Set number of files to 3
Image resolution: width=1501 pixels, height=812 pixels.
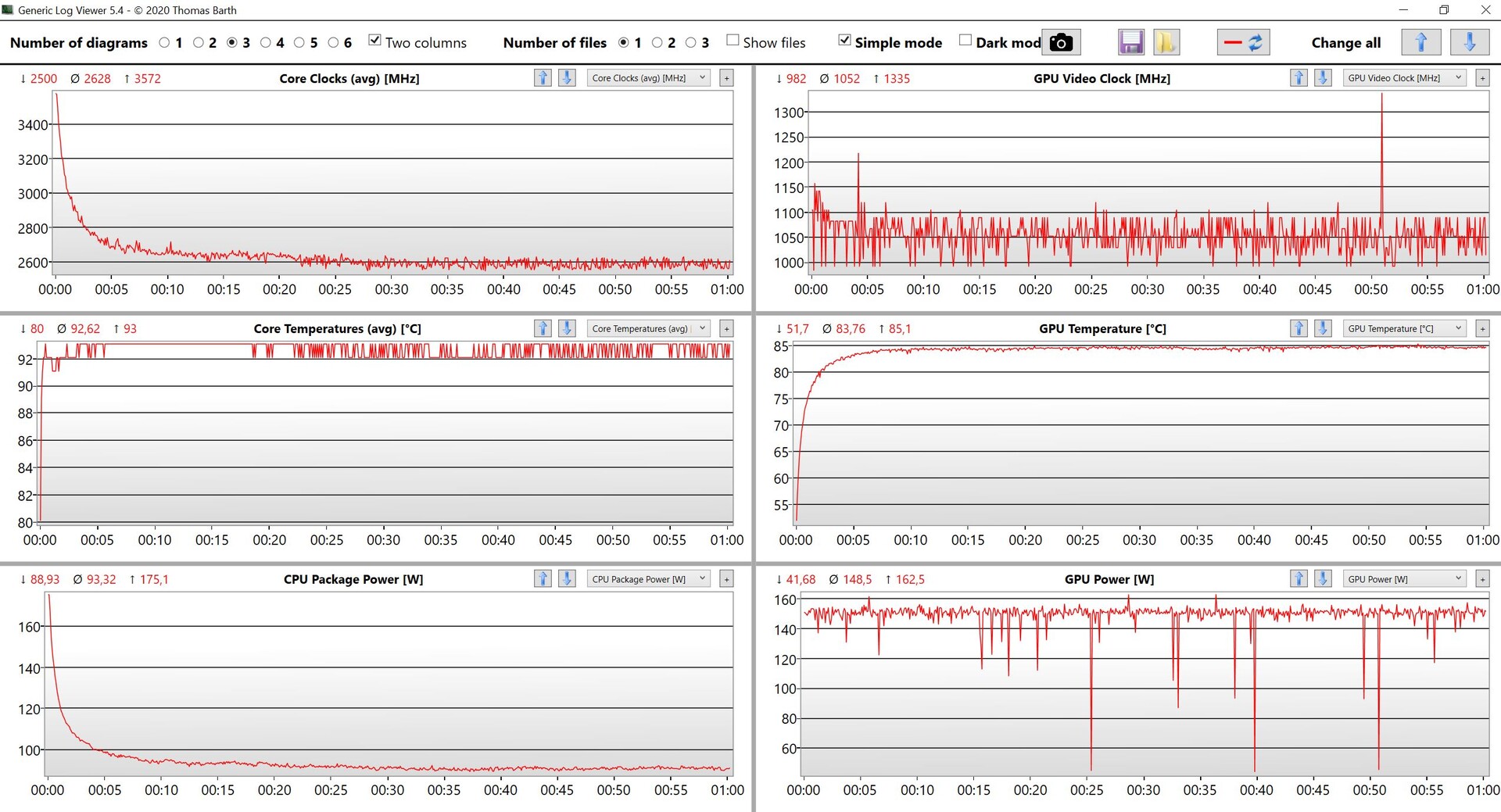coord(690,42)
